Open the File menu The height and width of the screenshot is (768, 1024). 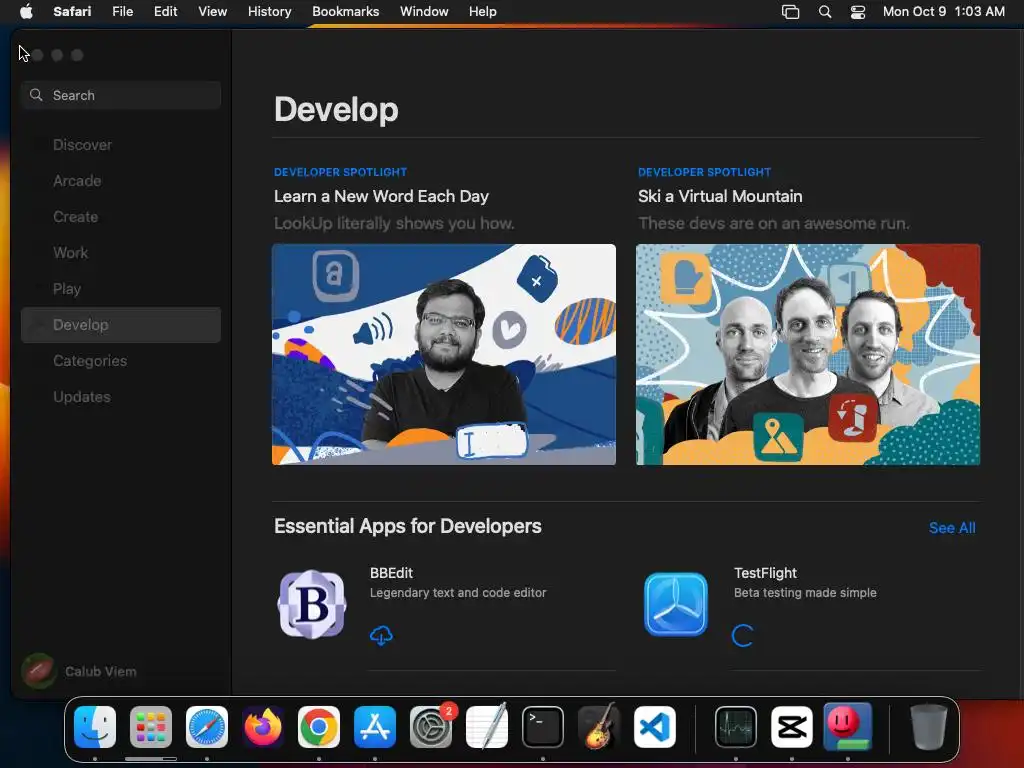pos(122,11)
